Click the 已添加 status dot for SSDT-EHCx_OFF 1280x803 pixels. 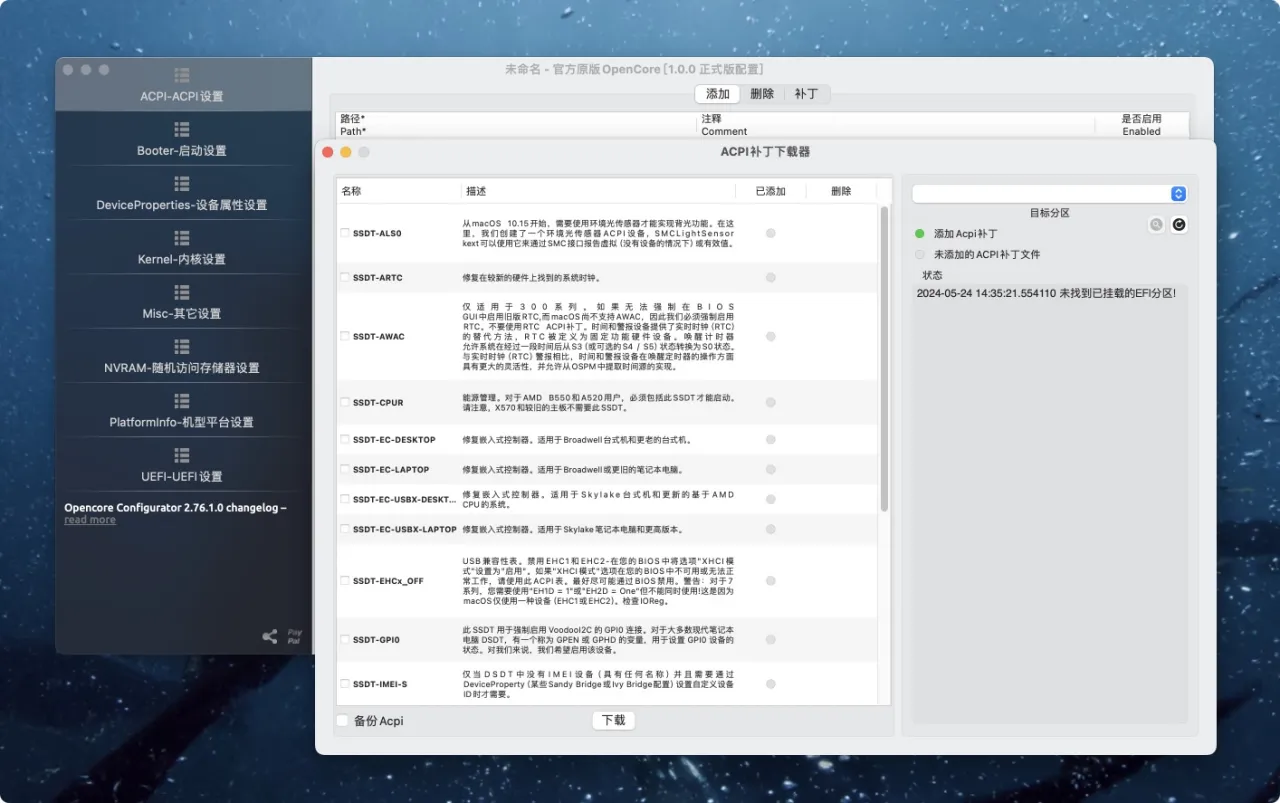pos(770,581)
